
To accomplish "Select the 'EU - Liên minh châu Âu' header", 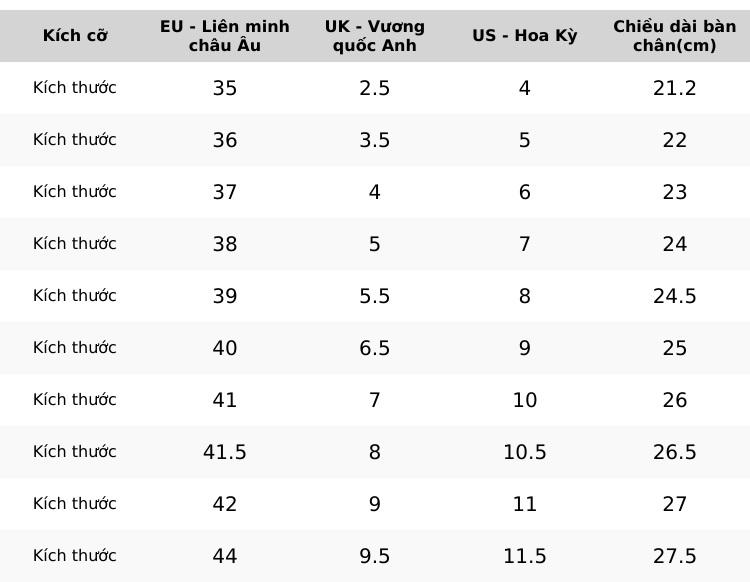I will click(x=225, y=36).
